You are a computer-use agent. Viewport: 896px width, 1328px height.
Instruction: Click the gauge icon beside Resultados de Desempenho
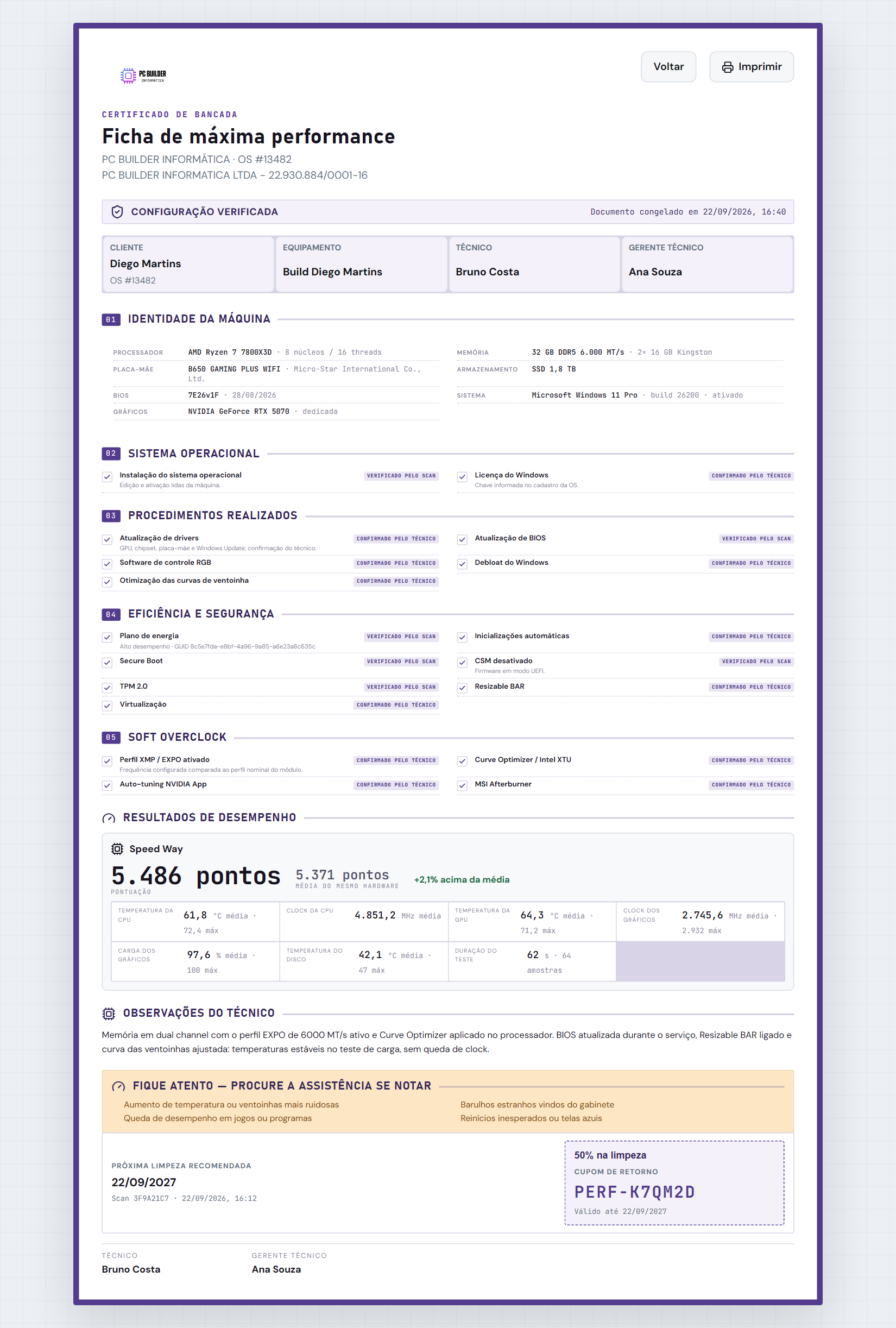[109, 819]
